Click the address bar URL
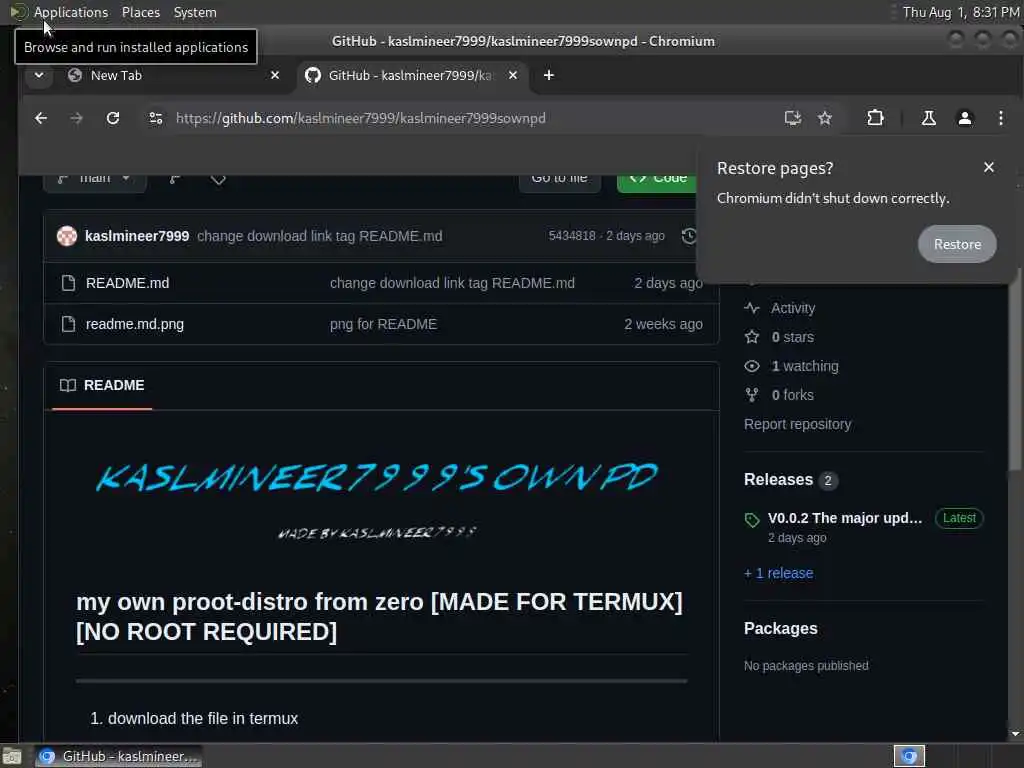 [x=360, y=118]
